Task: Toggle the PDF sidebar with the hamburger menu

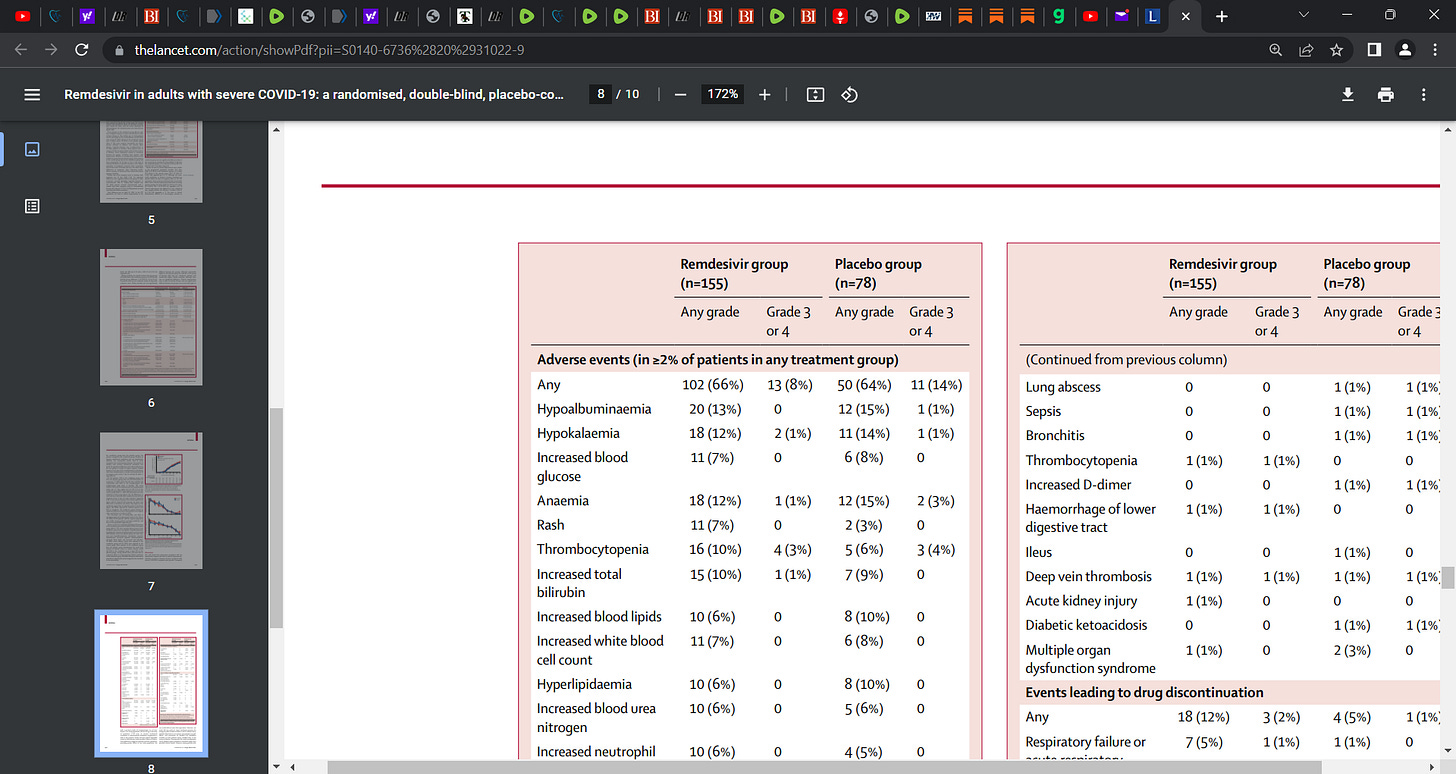Action: pyautogui.click(x=32, y=94)
